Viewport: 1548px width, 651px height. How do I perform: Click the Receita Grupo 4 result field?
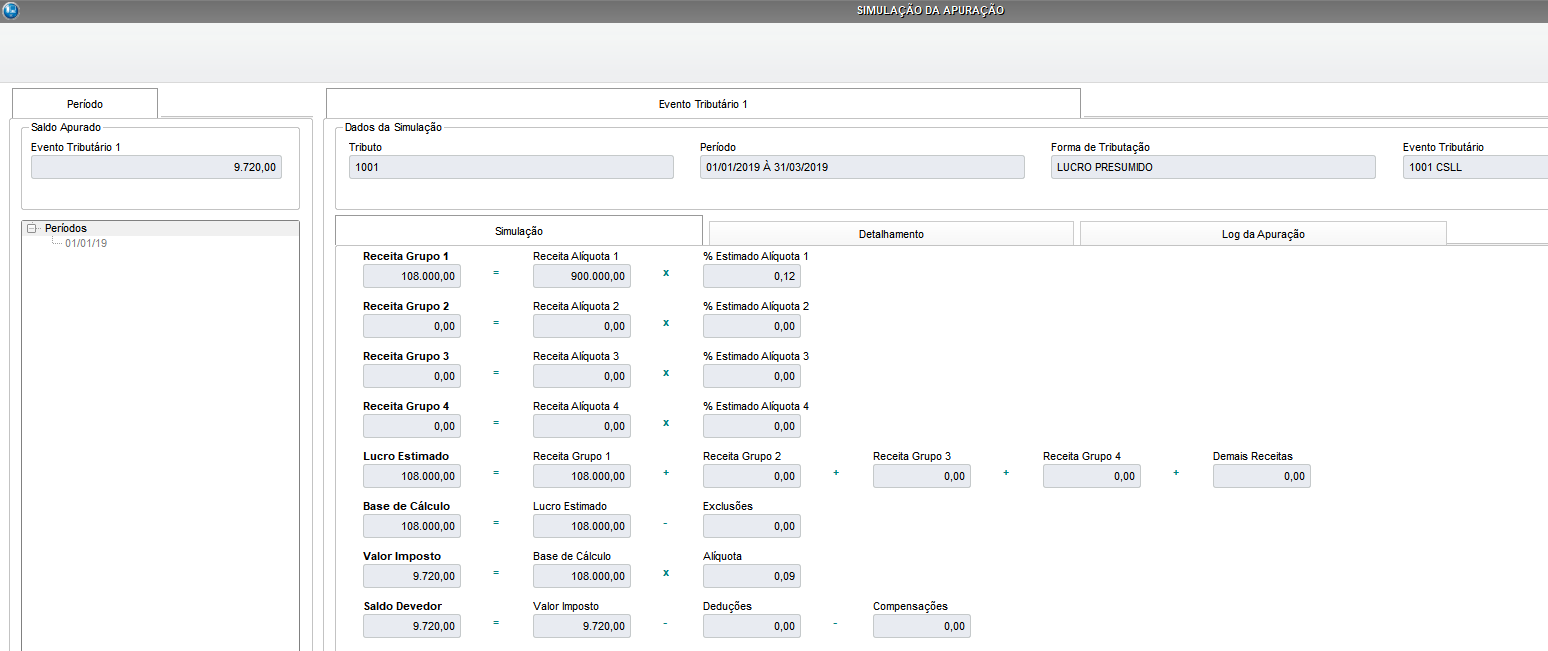[x=412, y=426]
